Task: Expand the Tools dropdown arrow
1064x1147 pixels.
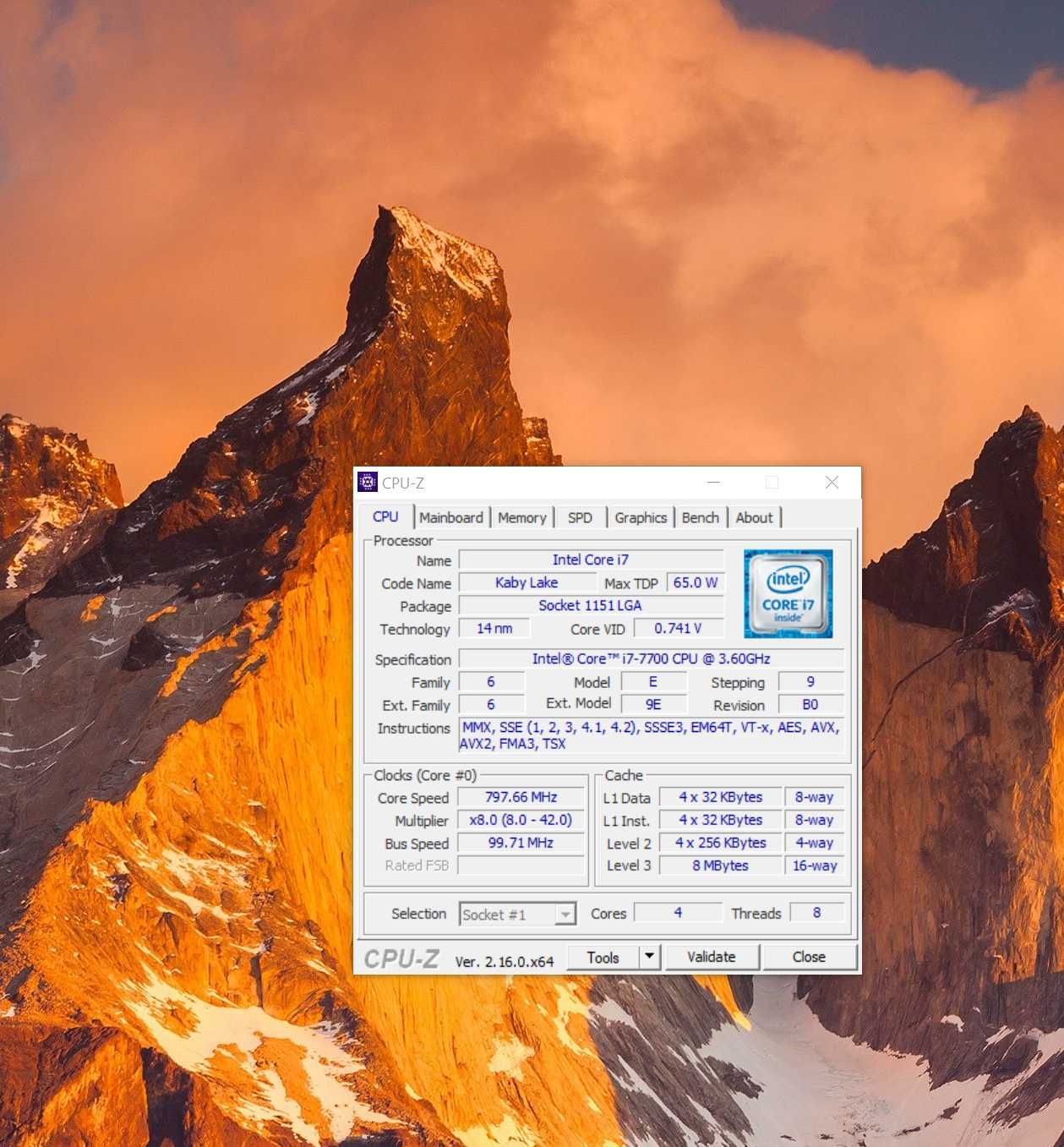Action: (x=649, y=958)
